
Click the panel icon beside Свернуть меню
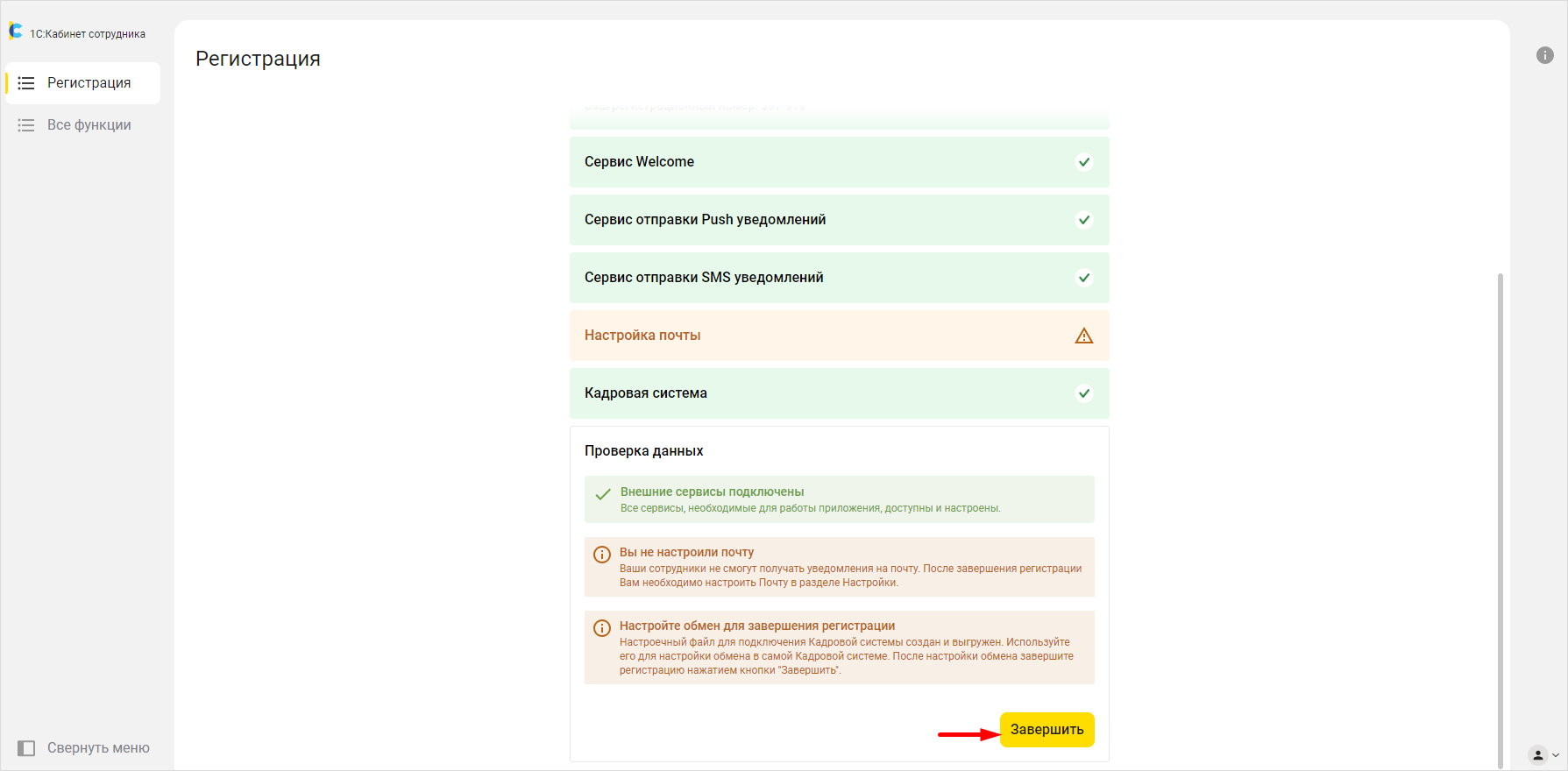click(26, 748)
